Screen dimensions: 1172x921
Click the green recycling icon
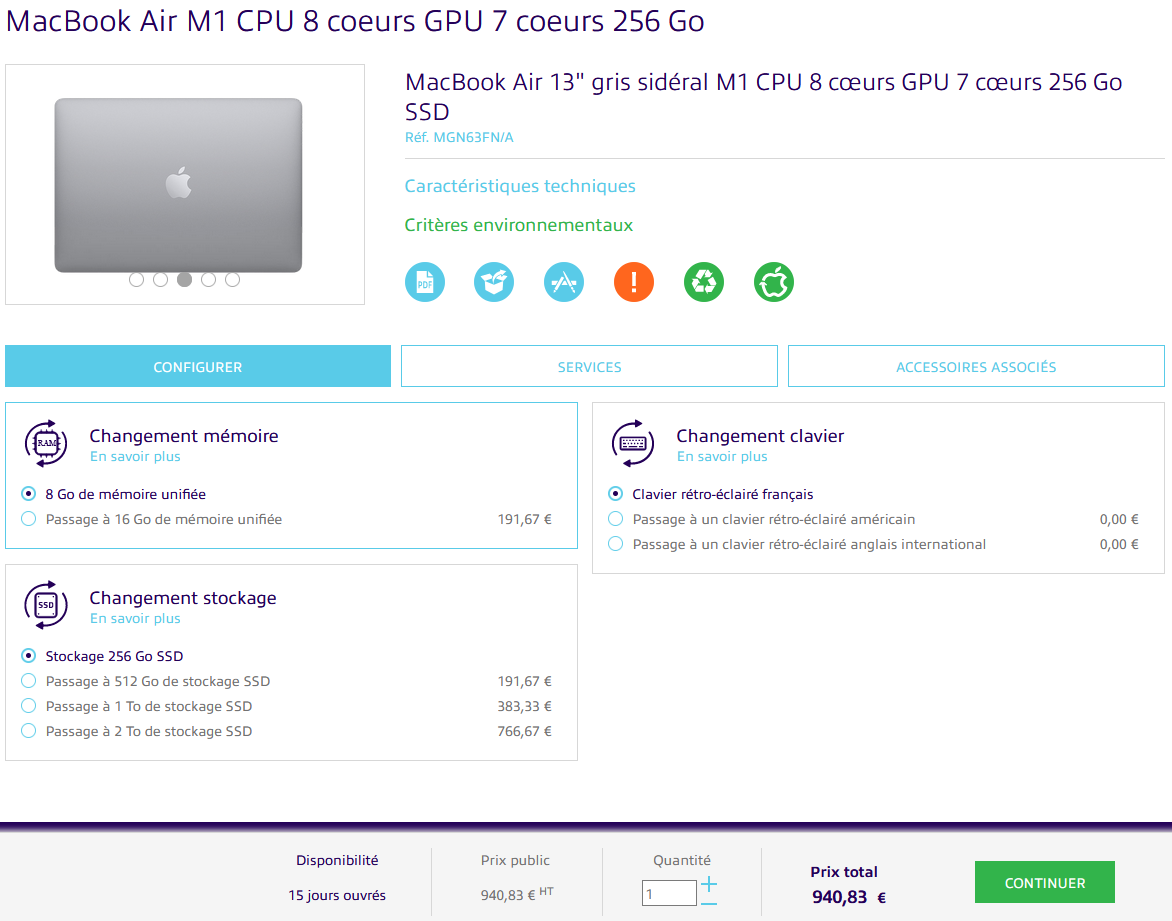[x=704, y=282]
